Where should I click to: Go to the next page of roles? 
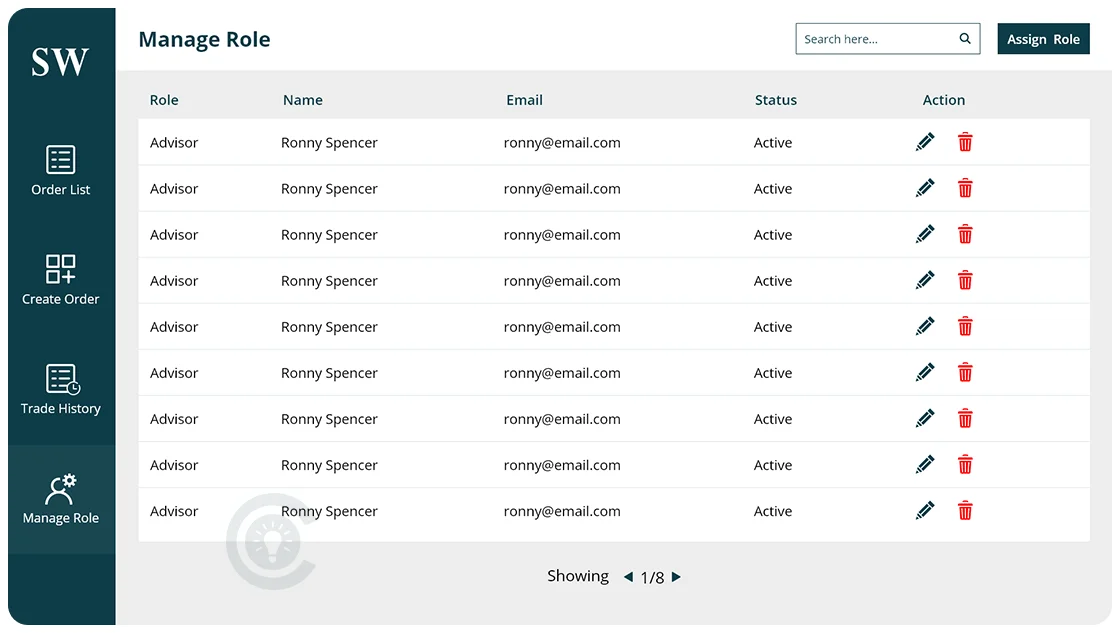[676, 577]
